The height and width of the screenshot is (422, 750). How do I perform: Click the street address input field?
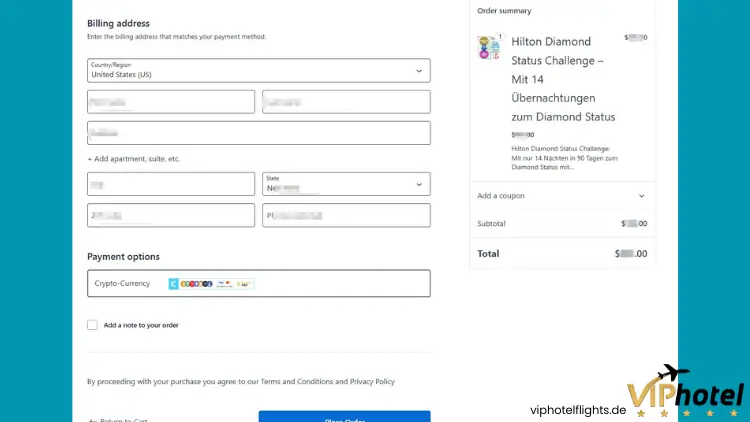coord(258,133)
